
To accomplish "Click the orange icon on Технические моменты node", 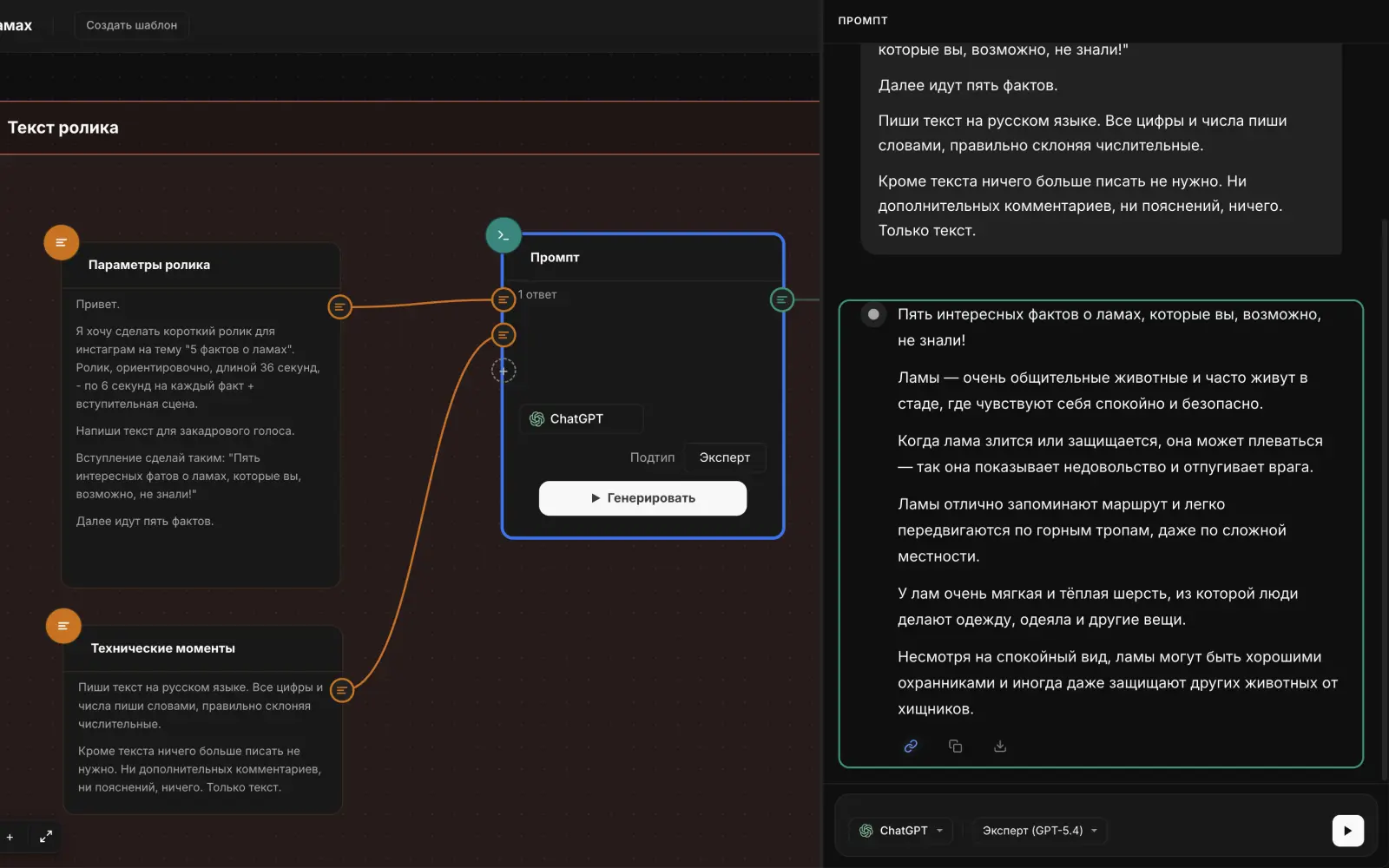I will tap(63, 626).
